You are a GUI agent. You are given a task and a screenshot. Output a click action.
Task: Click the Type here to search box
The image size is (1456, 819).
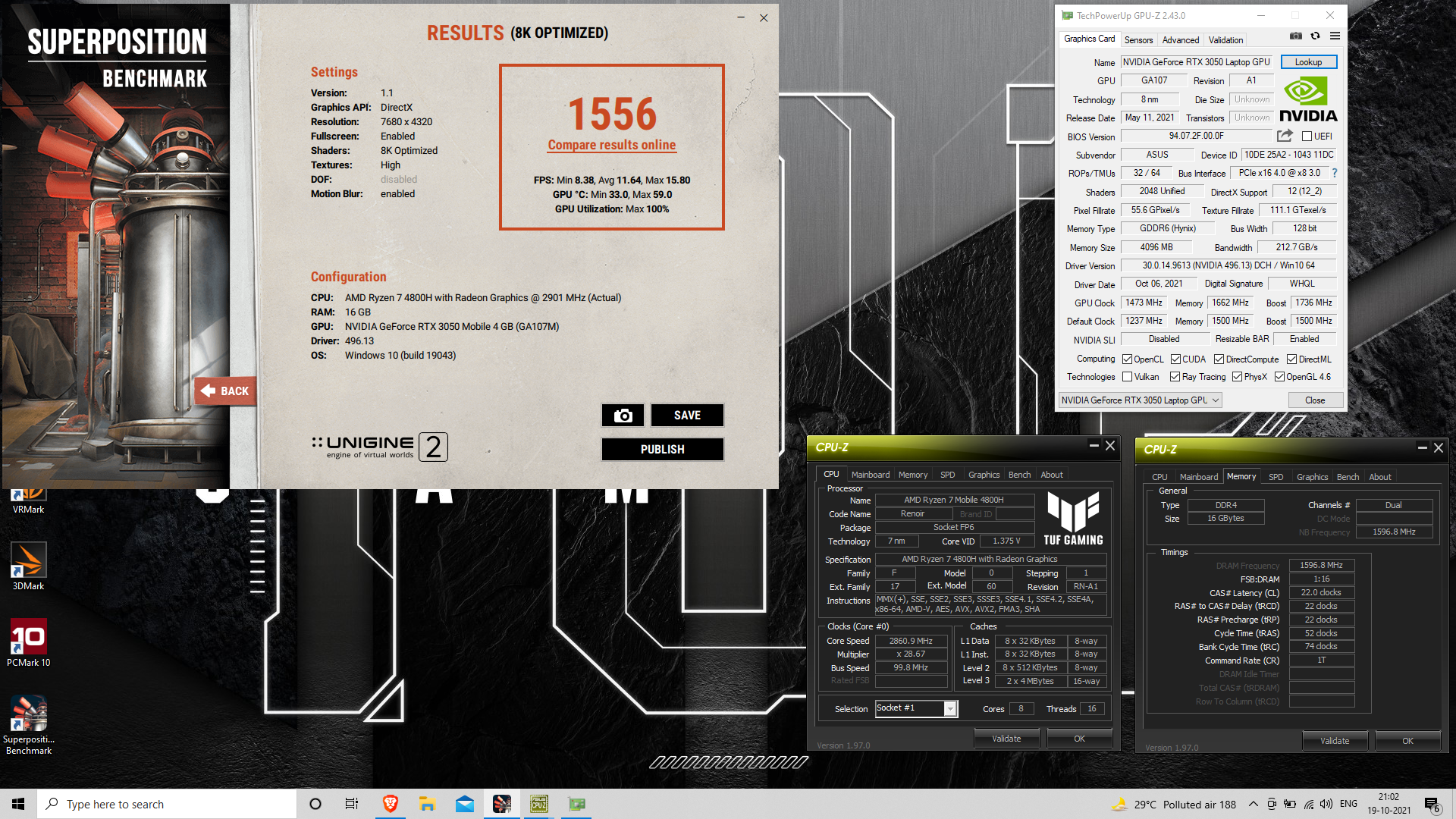tap(167, 804)
